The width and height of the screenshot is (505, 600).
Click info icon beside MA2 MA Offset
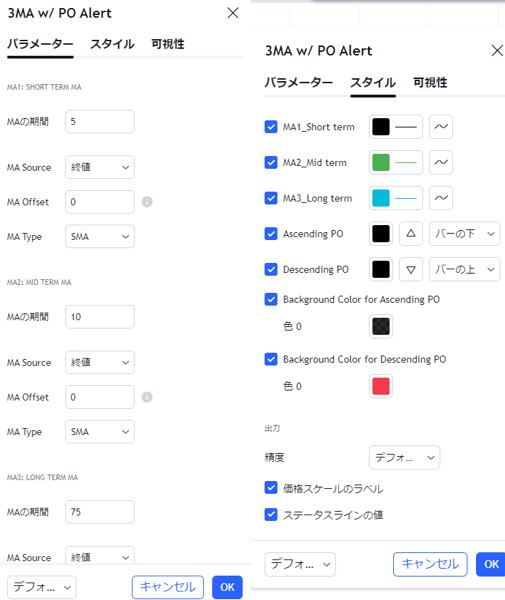[x=147, y=397]
